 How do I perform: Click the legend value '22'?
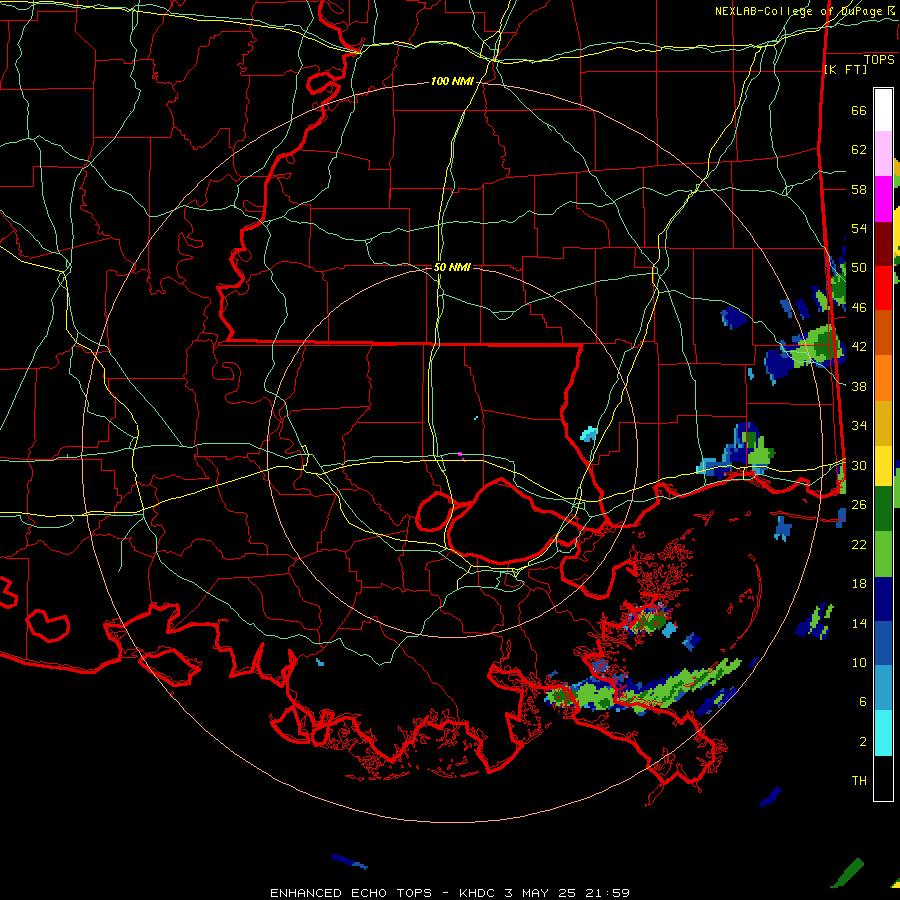(859, 544)
